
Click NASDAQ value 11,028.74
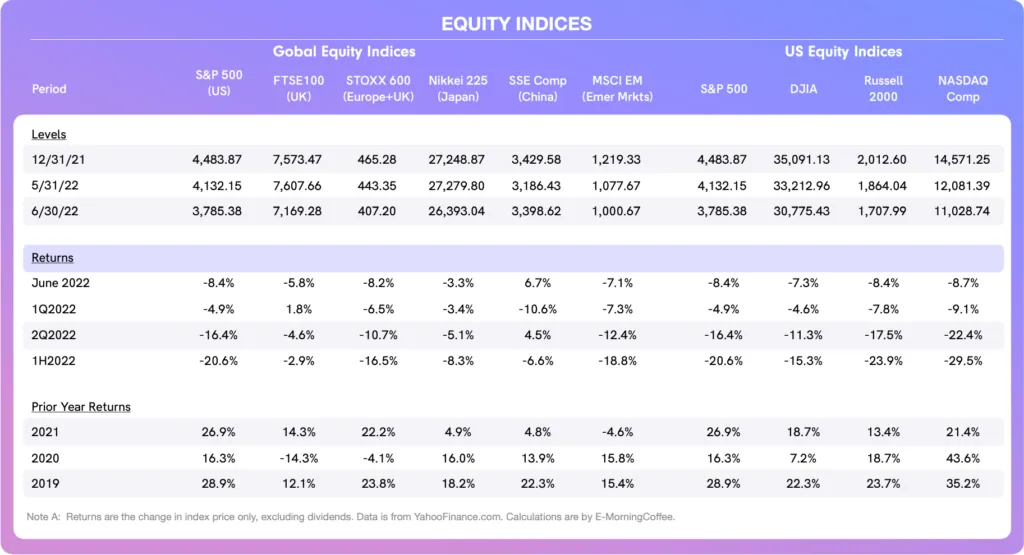(961, 211)
